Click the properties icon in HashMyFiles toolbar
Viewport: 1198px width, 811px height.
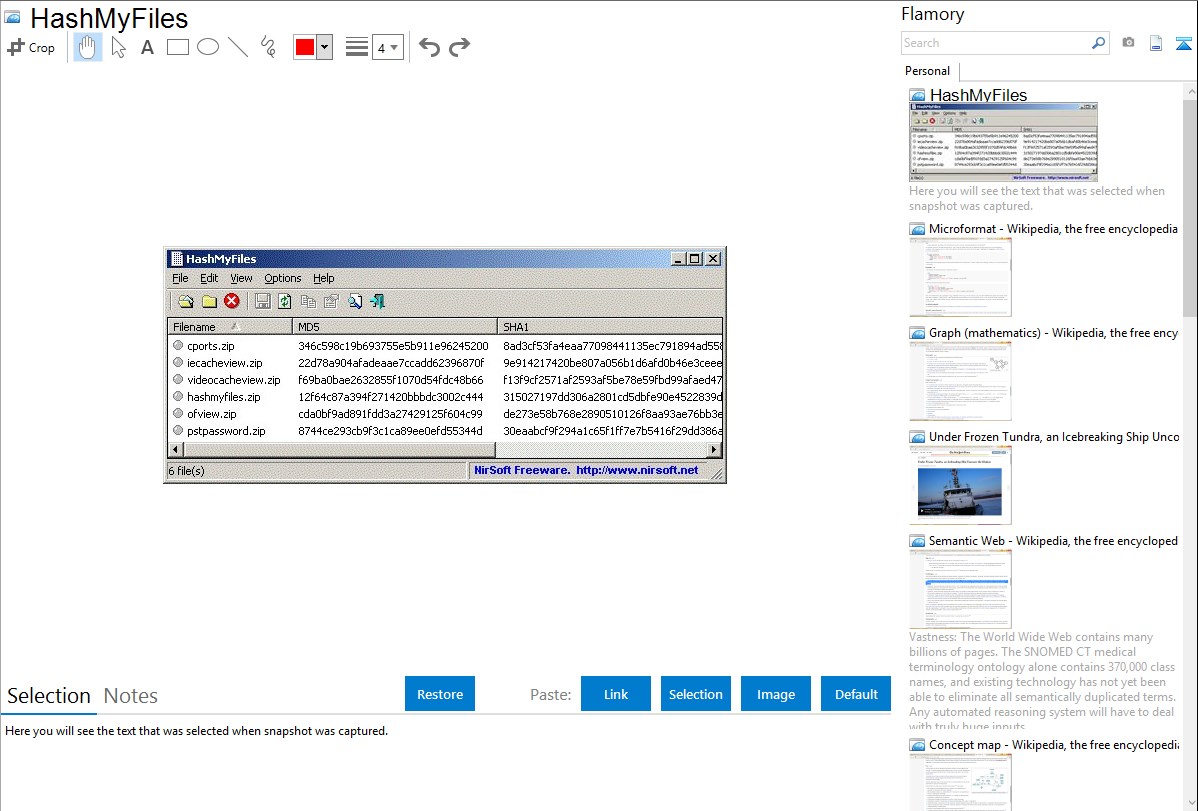(x=331, y=301)
